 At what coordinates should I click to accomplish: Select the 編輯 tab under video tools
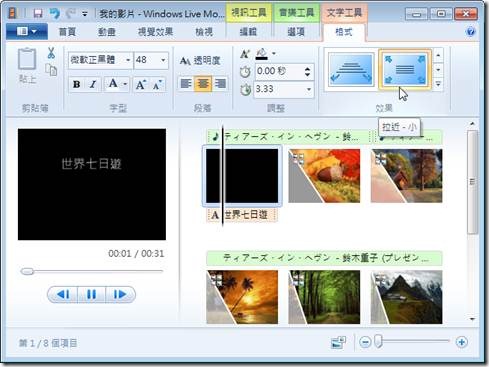(248, 32)
